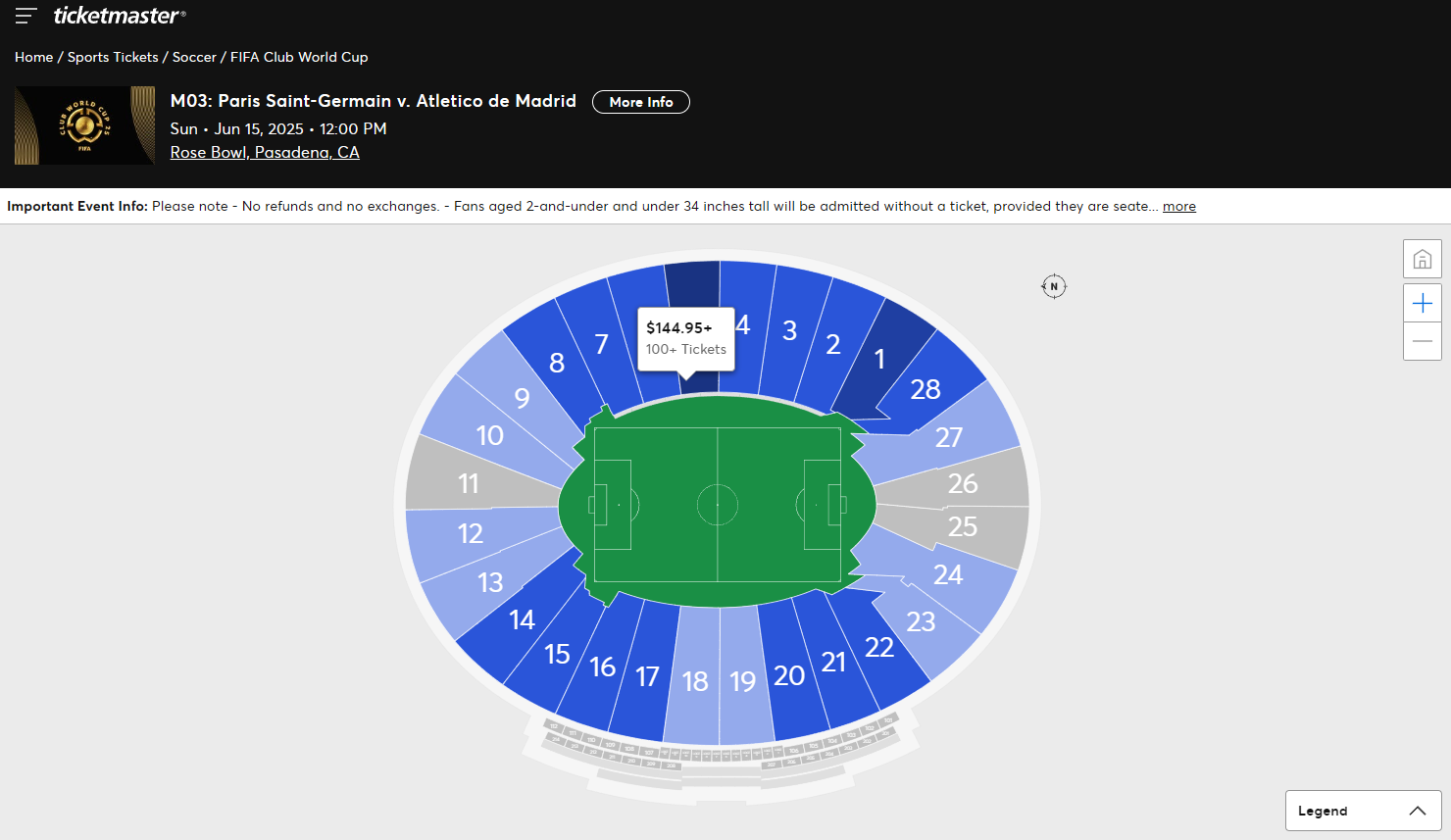Open FIFA Club World Cup breadcrumb
This screenshot has width=1451, height=840.
point(299,57)
